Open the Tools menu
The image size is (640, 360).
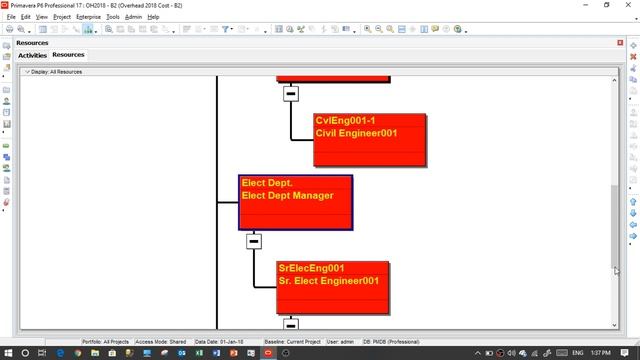point(113,17)
